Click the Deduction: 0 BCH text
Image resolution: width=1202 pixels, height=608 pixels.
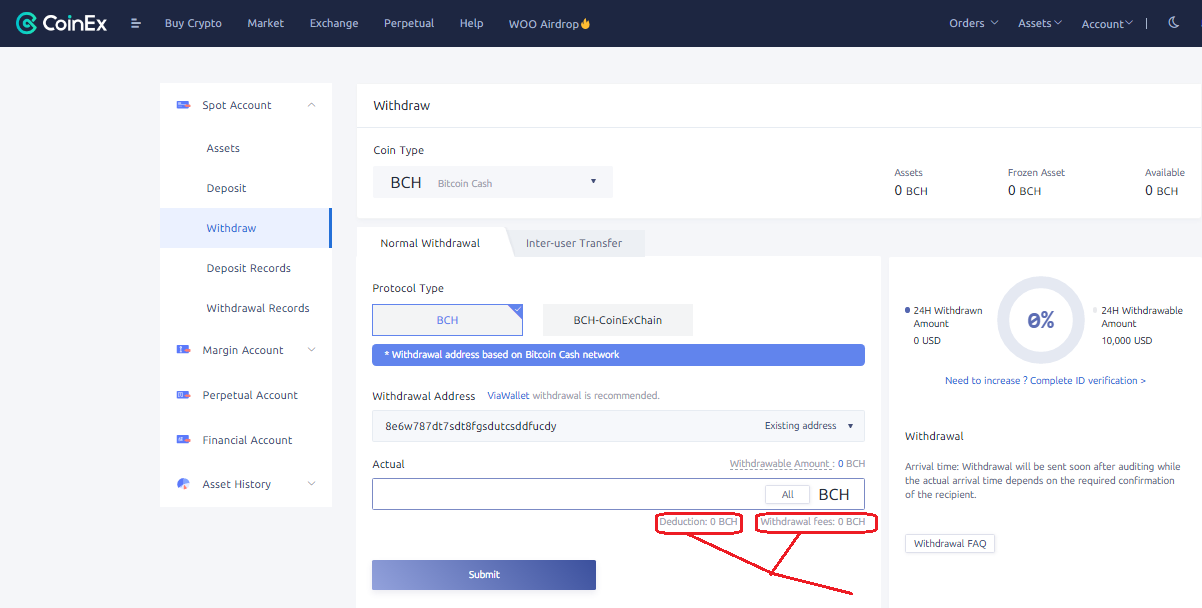coord(698,522)
